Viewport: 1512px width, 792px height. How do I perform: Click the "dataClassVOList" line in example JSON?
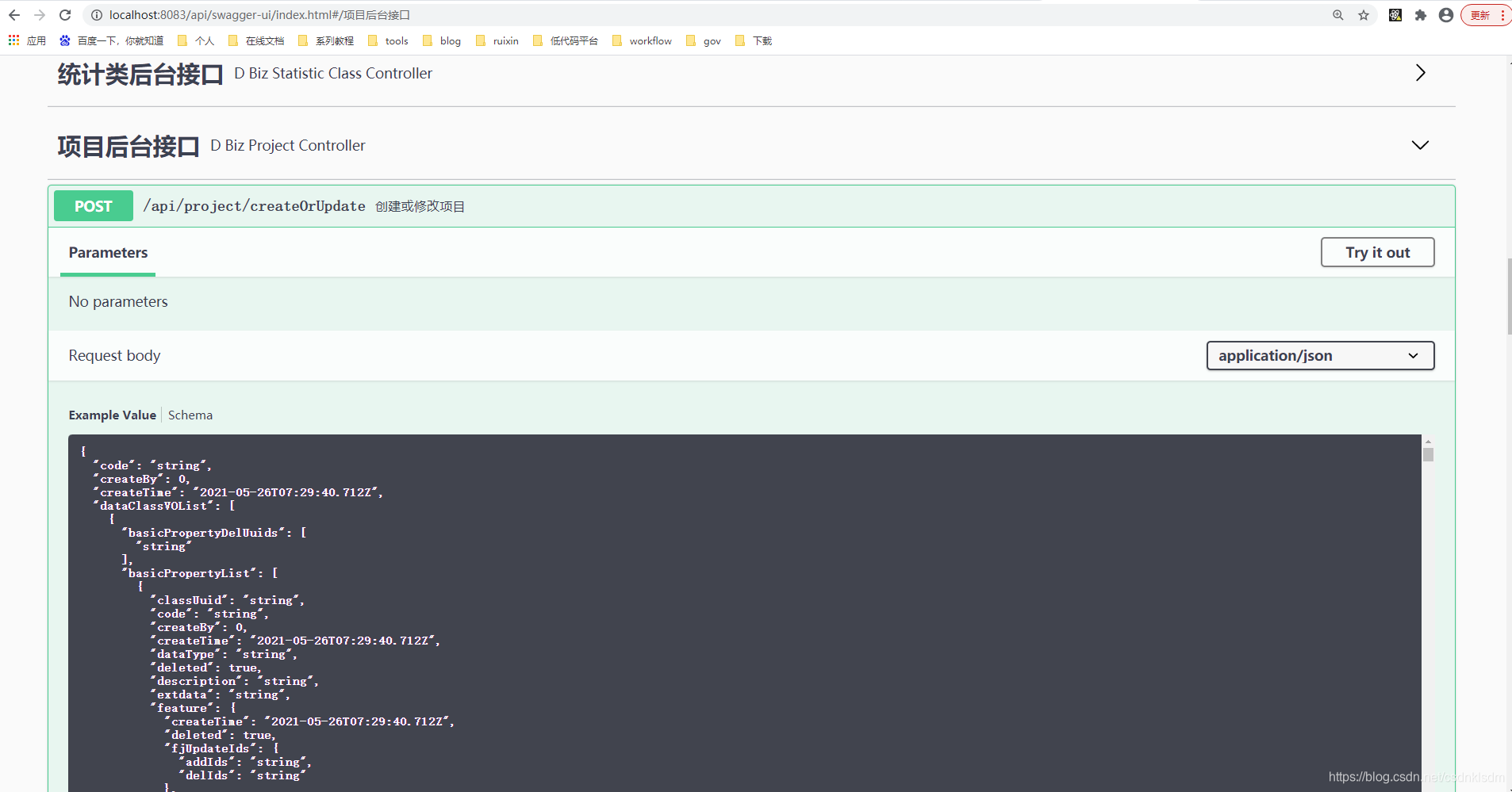(x=164, y=506)
